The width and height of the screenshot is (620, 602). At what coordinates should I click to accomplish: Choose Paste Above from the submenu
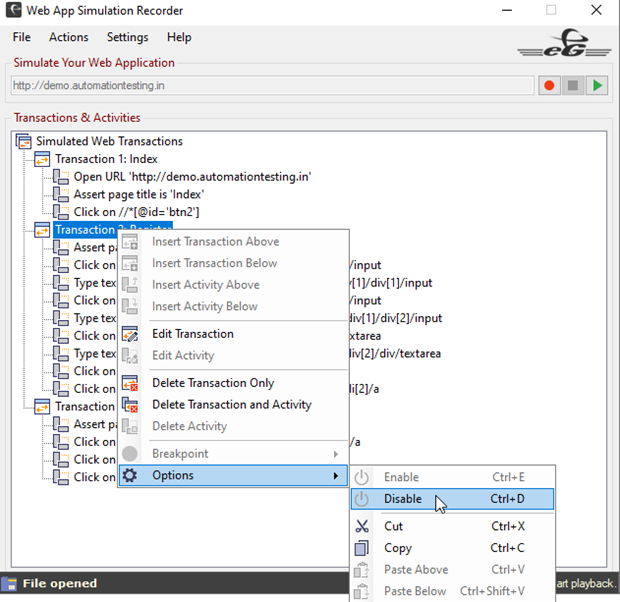pyautogui.click(x=452, y=570)
